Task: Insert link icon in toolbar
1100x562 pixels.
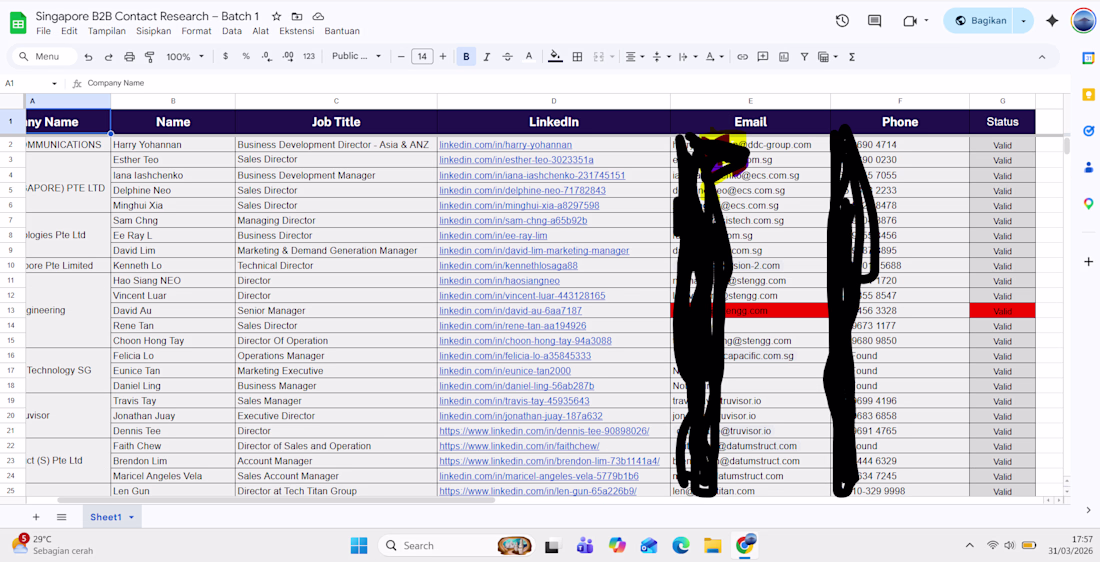Action: tap(742, 57)
